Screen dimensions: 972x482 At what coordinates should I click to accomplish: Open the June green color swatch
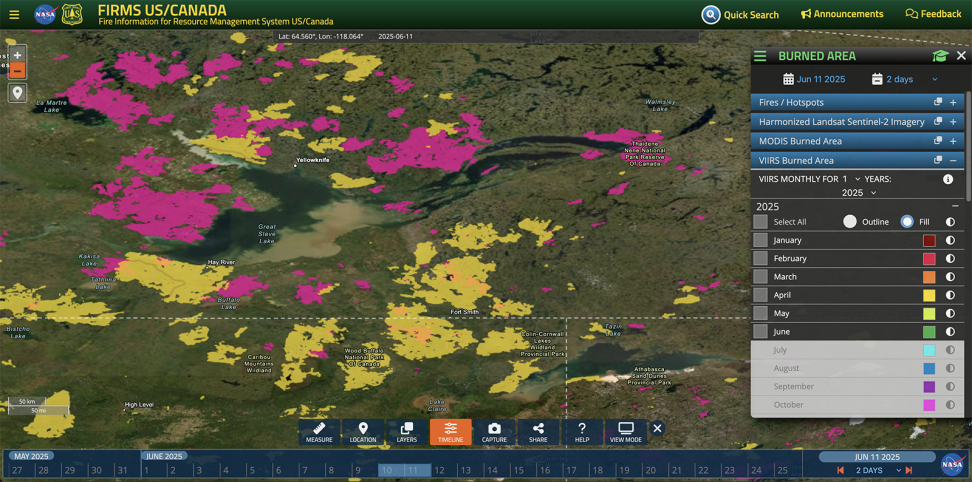(x=929, y=331)
